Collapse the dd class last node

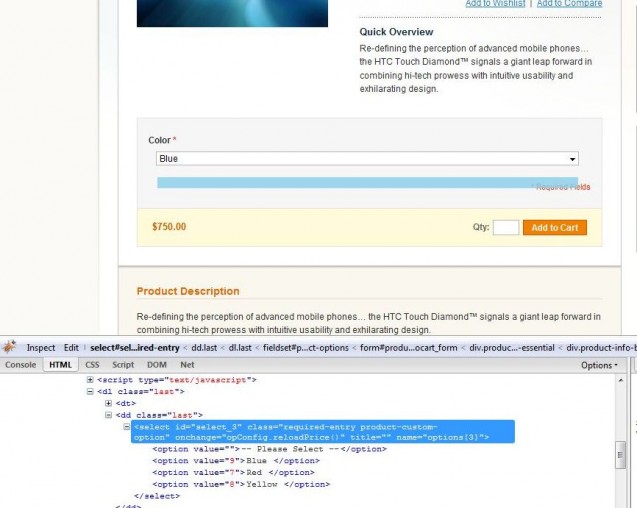108,415
